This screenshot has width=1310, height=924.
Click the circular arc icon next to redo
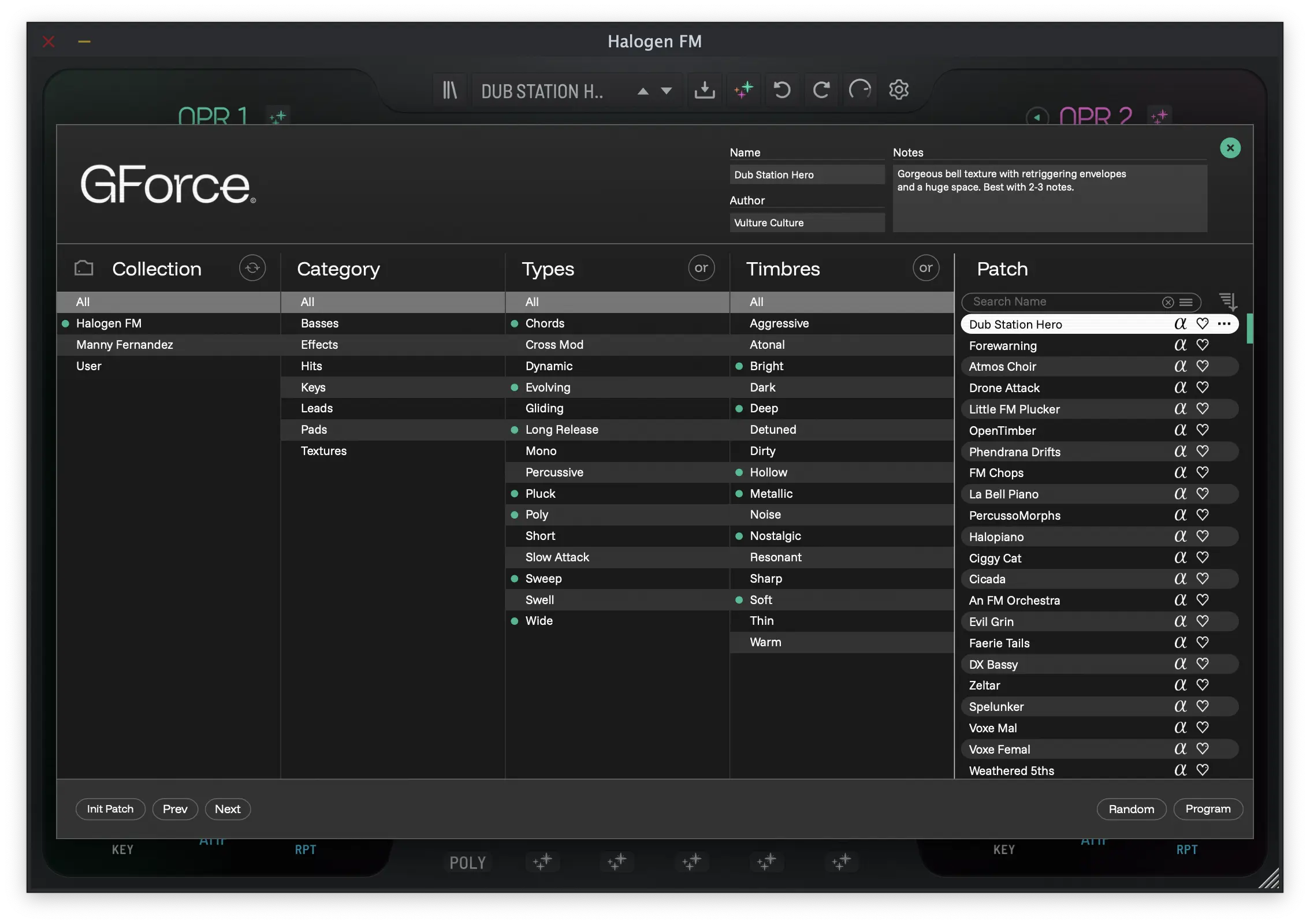pyautogui.click(x=860, y=90)
